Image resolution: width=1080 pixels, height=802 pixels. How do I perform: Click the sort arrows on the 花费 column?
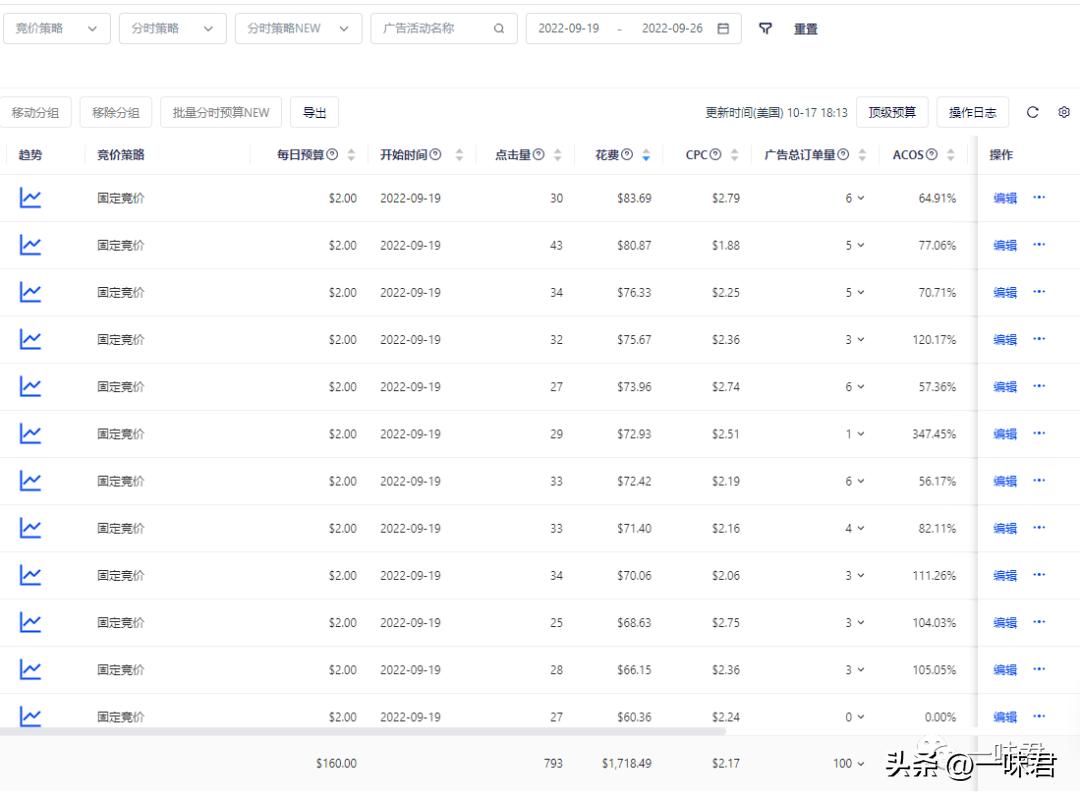click(644, 154)
